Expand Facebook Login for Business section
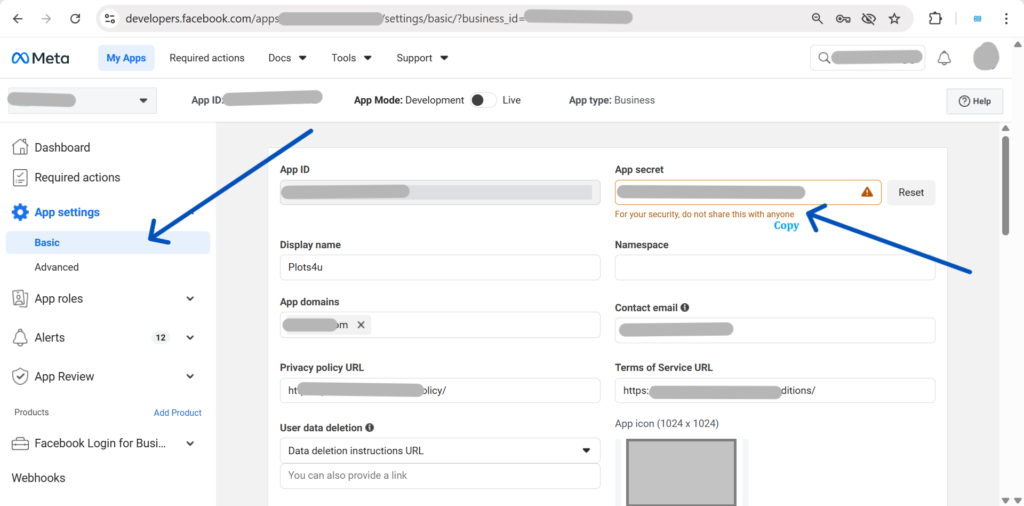 [x=190, y=444]
